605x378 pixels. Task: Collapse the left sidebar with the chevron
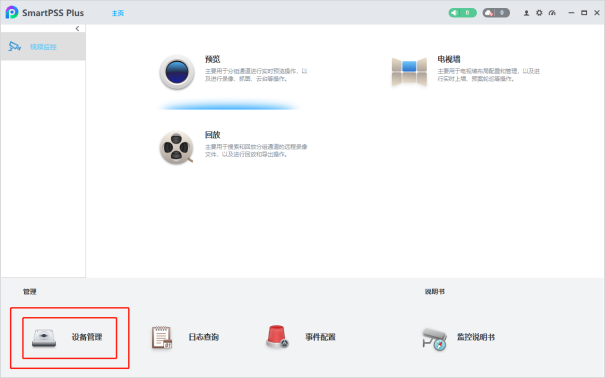pyautogui.click(x=78, y=29)
